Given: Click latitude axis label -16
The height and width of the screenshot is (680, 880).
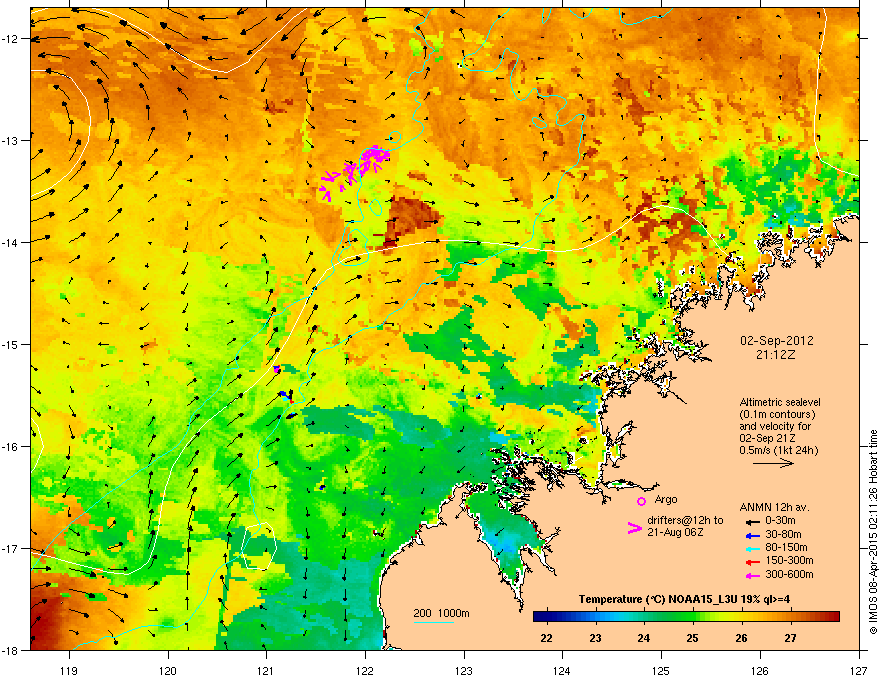Looking at the screenshot, I should pos(11,447).
